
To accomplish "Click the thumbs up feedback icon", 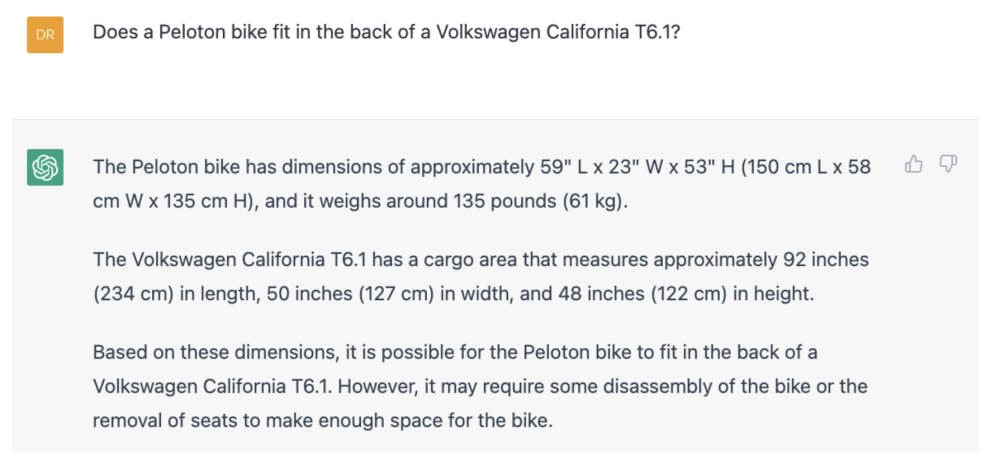I will pos(913,164).
